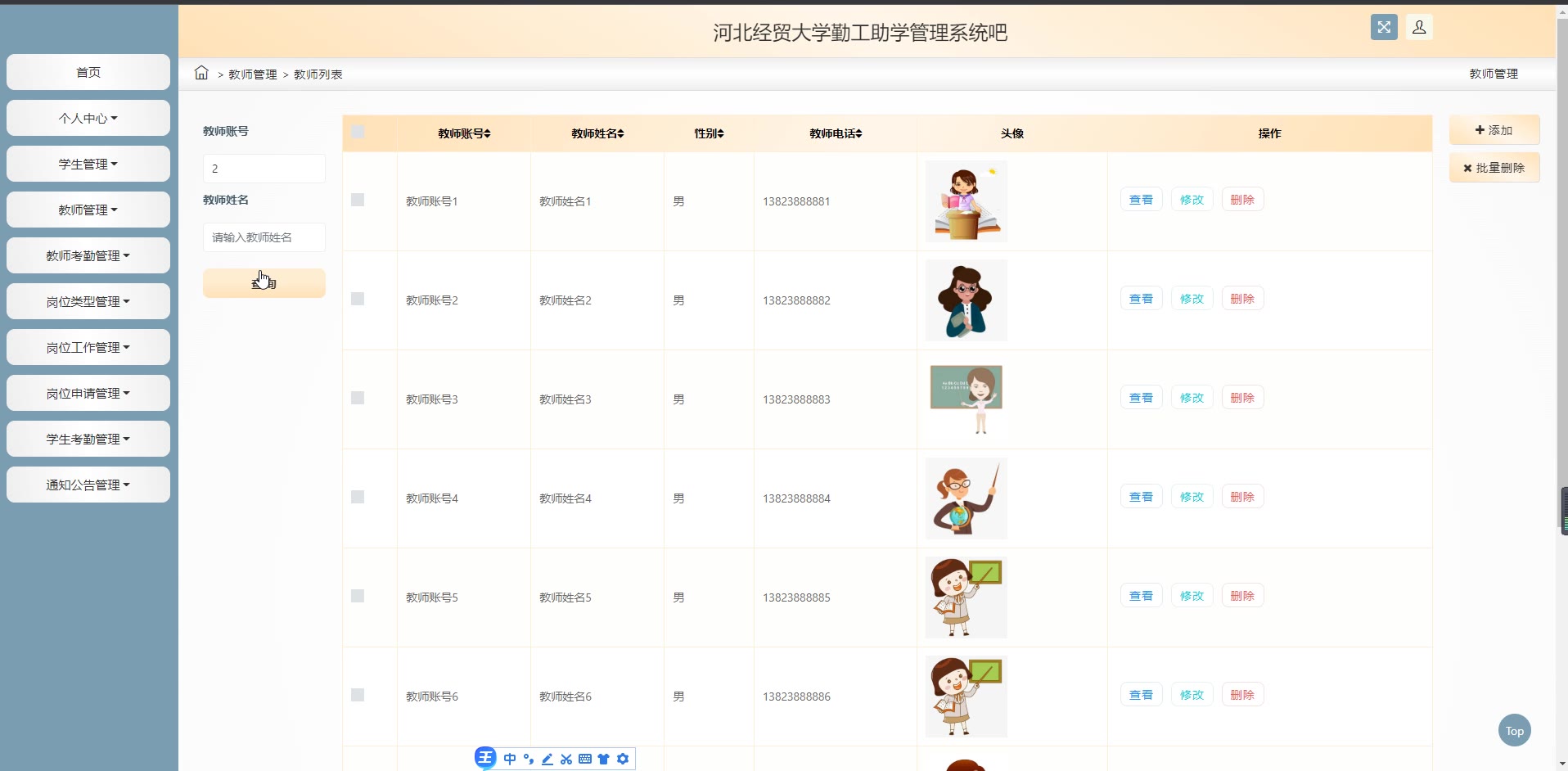Screen dimensions: 1568x771
Task: Open avatar thumbnail of 教师账号4
Action: click(x=966, y=498)
